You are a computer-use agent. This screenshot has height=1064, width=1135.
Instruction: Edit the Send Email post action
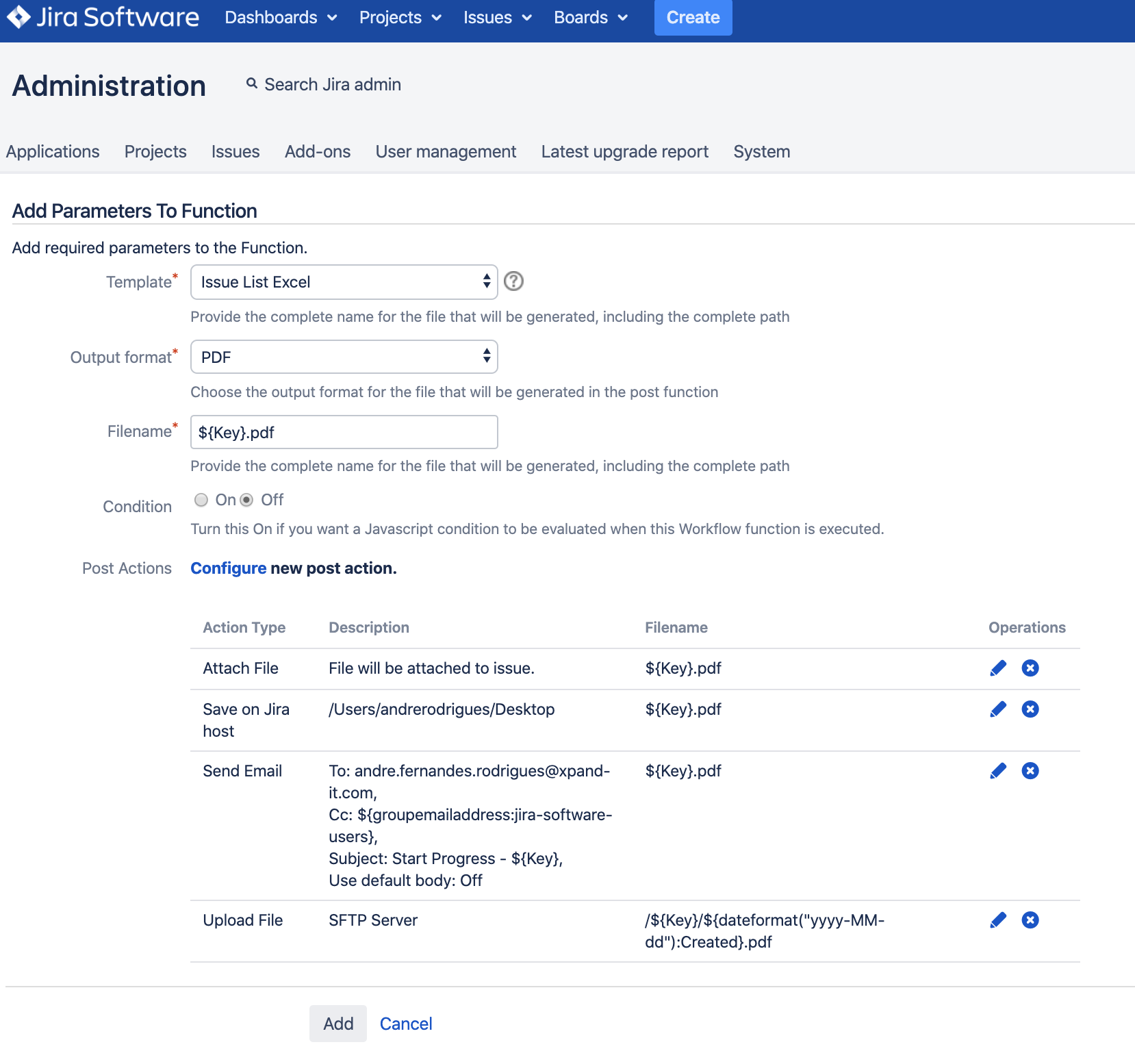(x=998, y=771)
